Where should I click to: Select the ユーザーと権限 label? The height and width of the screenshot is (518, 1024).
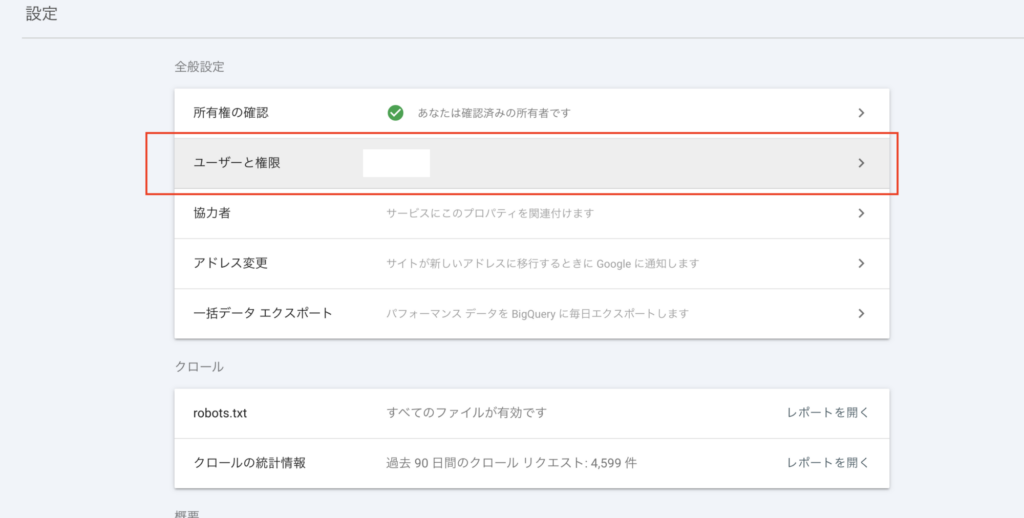pyautogui.click(x=237, y=163)
